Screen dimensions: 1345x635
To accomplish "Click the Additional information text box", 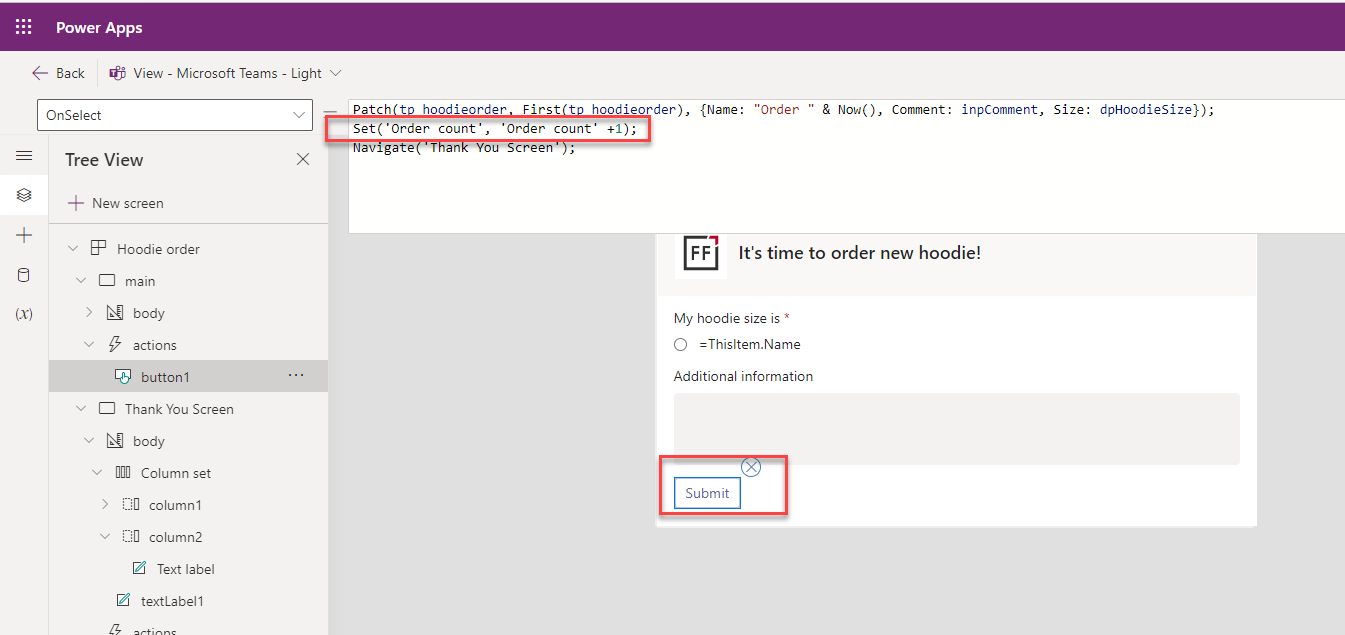I will pyautogui.click(x=956, y=428).
